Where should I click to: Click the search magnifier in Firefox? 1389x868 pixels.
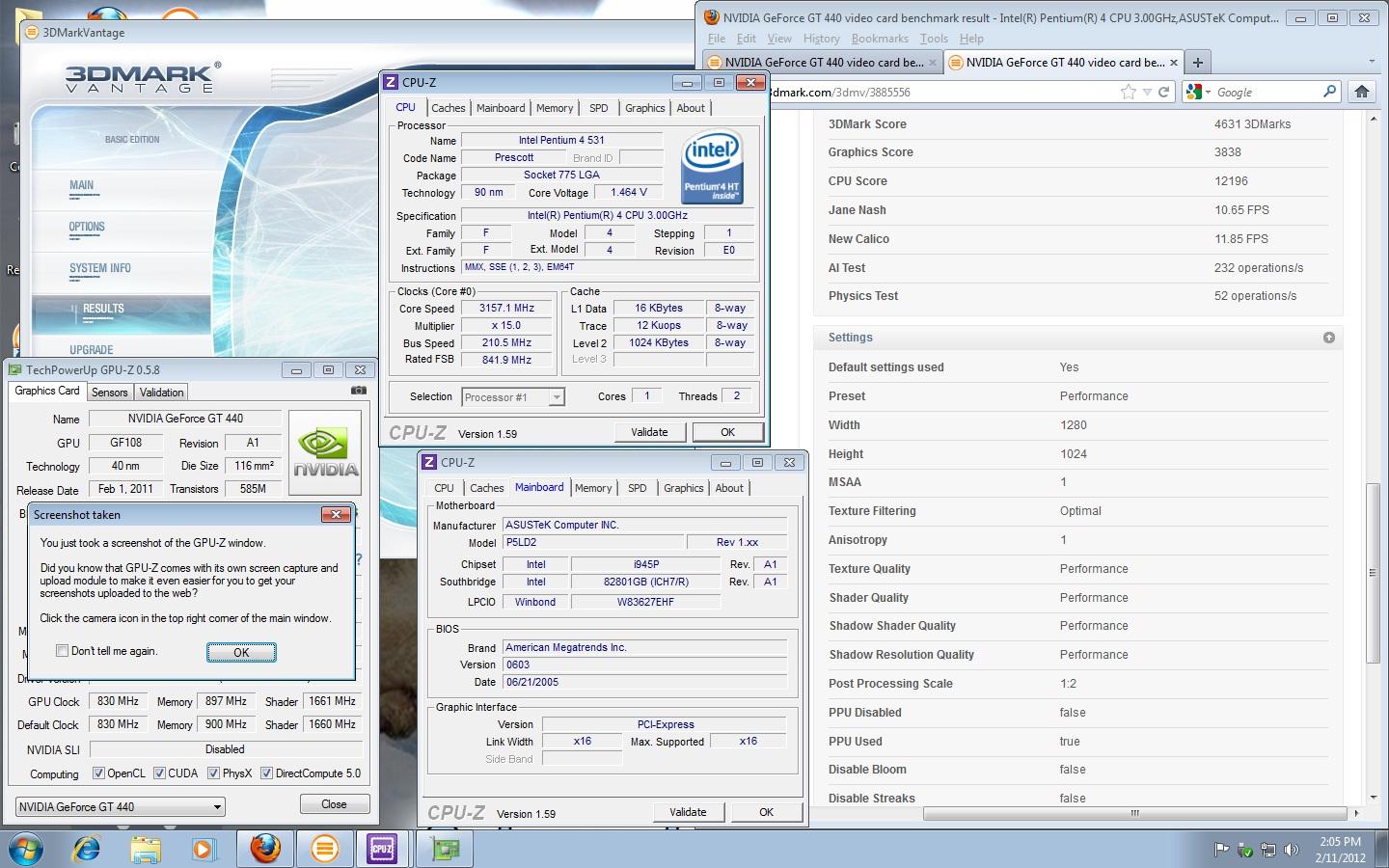1330,92
